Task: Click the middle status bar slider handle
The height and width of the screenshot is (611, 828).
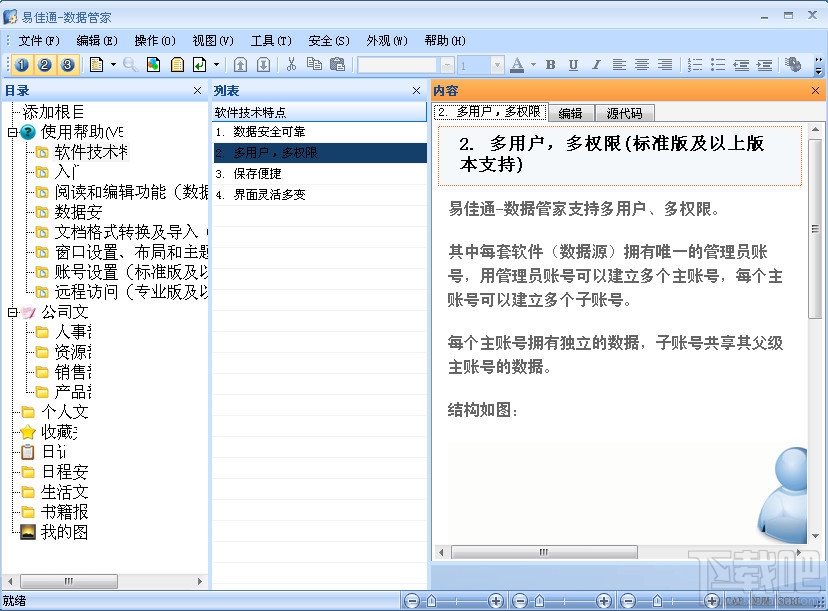Action: click(x=539, y=601)
